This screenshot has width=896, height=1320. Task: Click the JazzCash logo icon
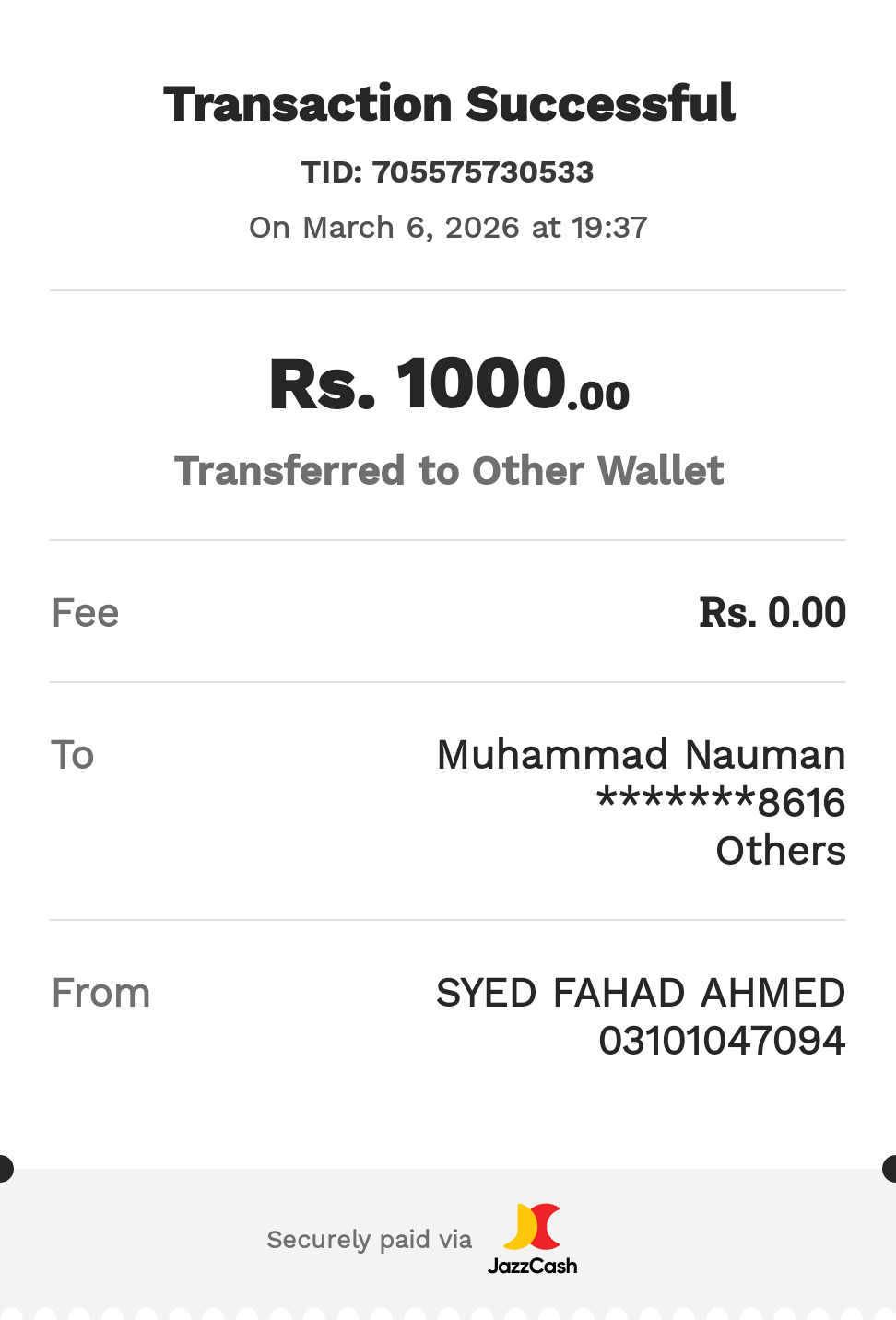point(533,1227)
